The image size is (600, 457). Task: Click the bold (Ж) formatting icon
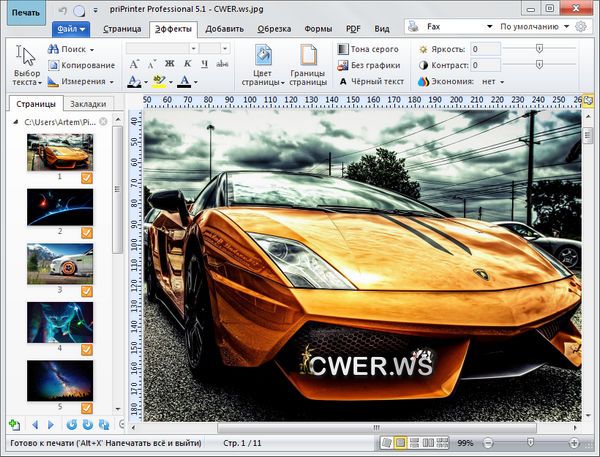point(169,64)
